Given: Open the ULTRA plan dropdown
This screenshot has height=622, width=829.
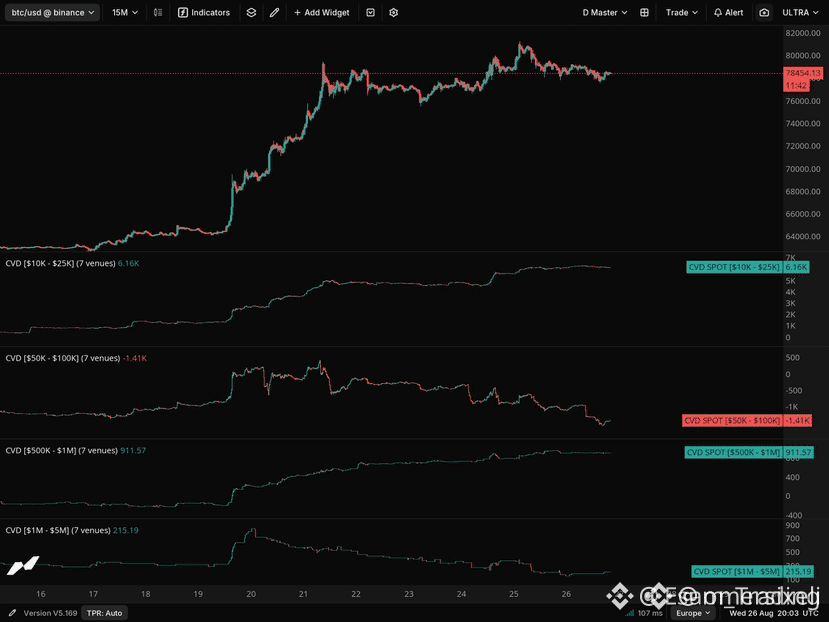Looking at the screenshot, I should (x=800, y=12).
